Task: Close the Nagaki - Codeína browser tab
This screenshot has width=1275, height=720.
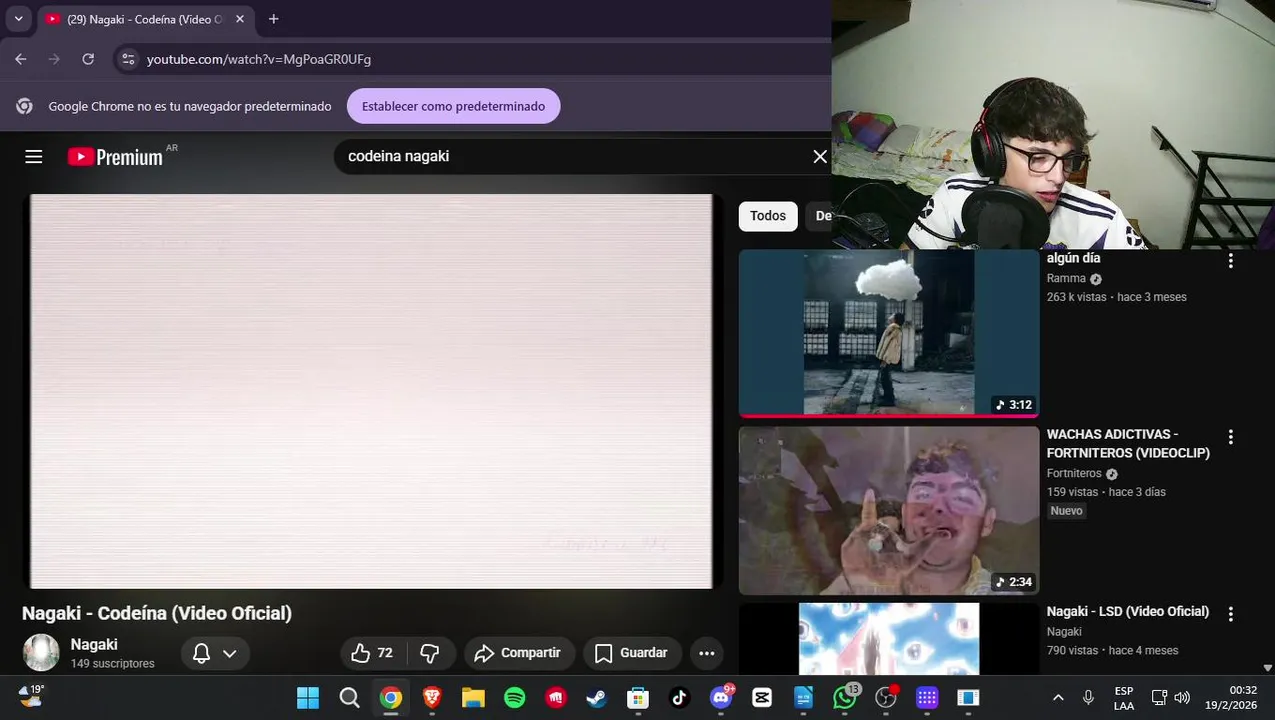Action: tap(240, 19)
